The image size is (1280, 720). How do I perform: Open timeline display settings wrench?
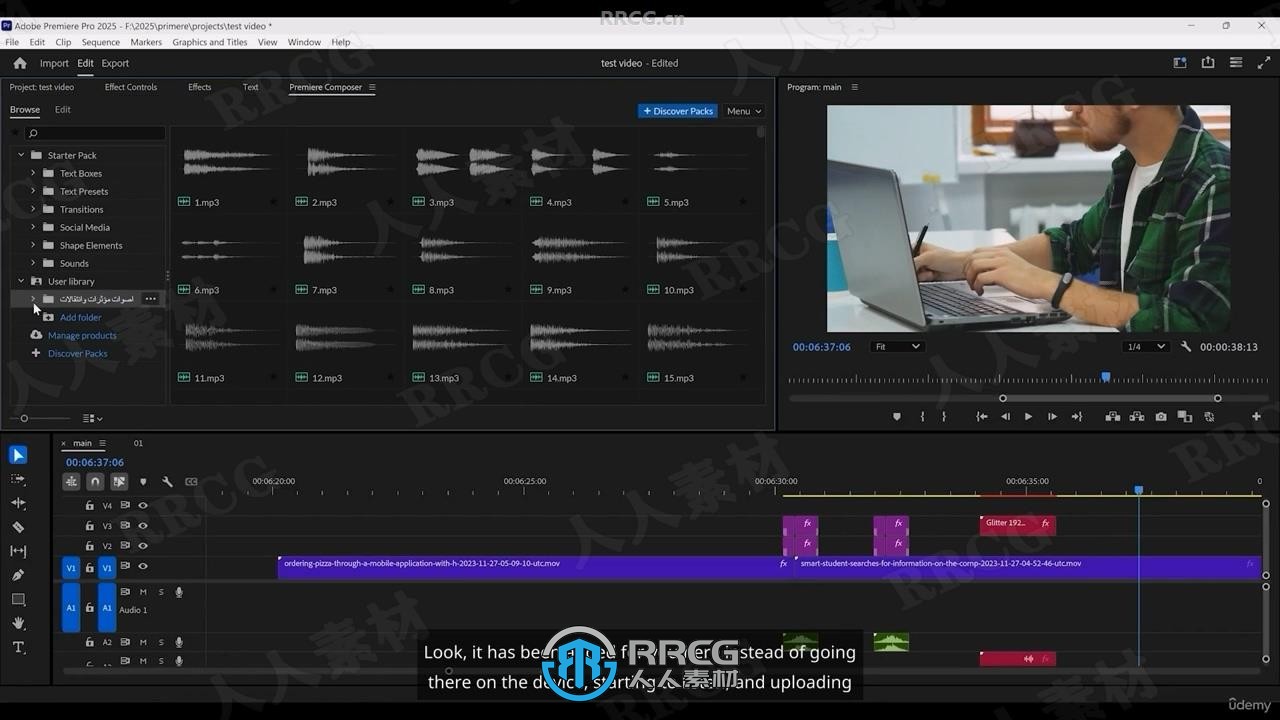point(167,481)
